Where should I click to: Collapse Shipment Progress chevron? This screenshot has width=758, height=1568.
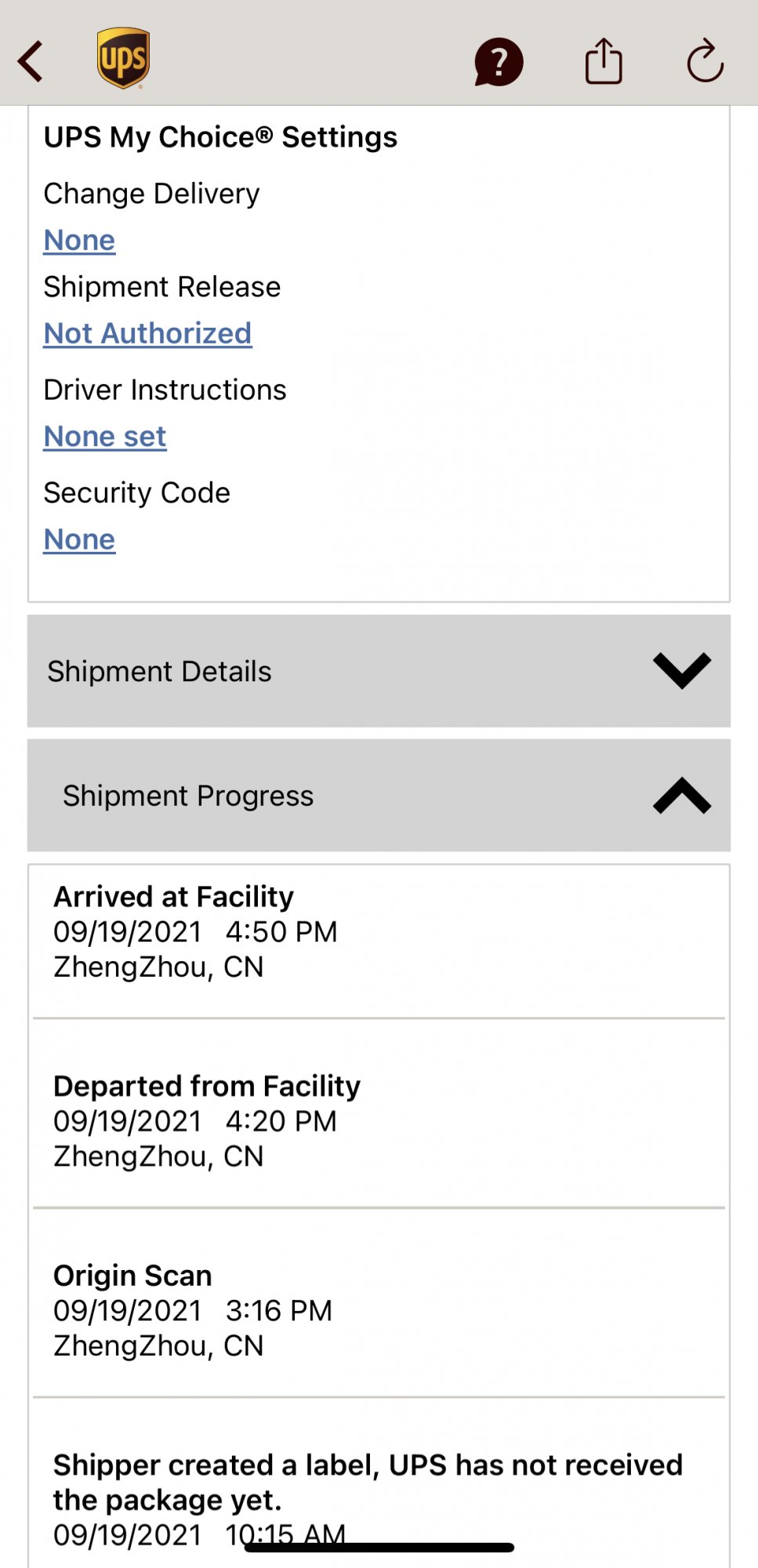click(681, 796)
